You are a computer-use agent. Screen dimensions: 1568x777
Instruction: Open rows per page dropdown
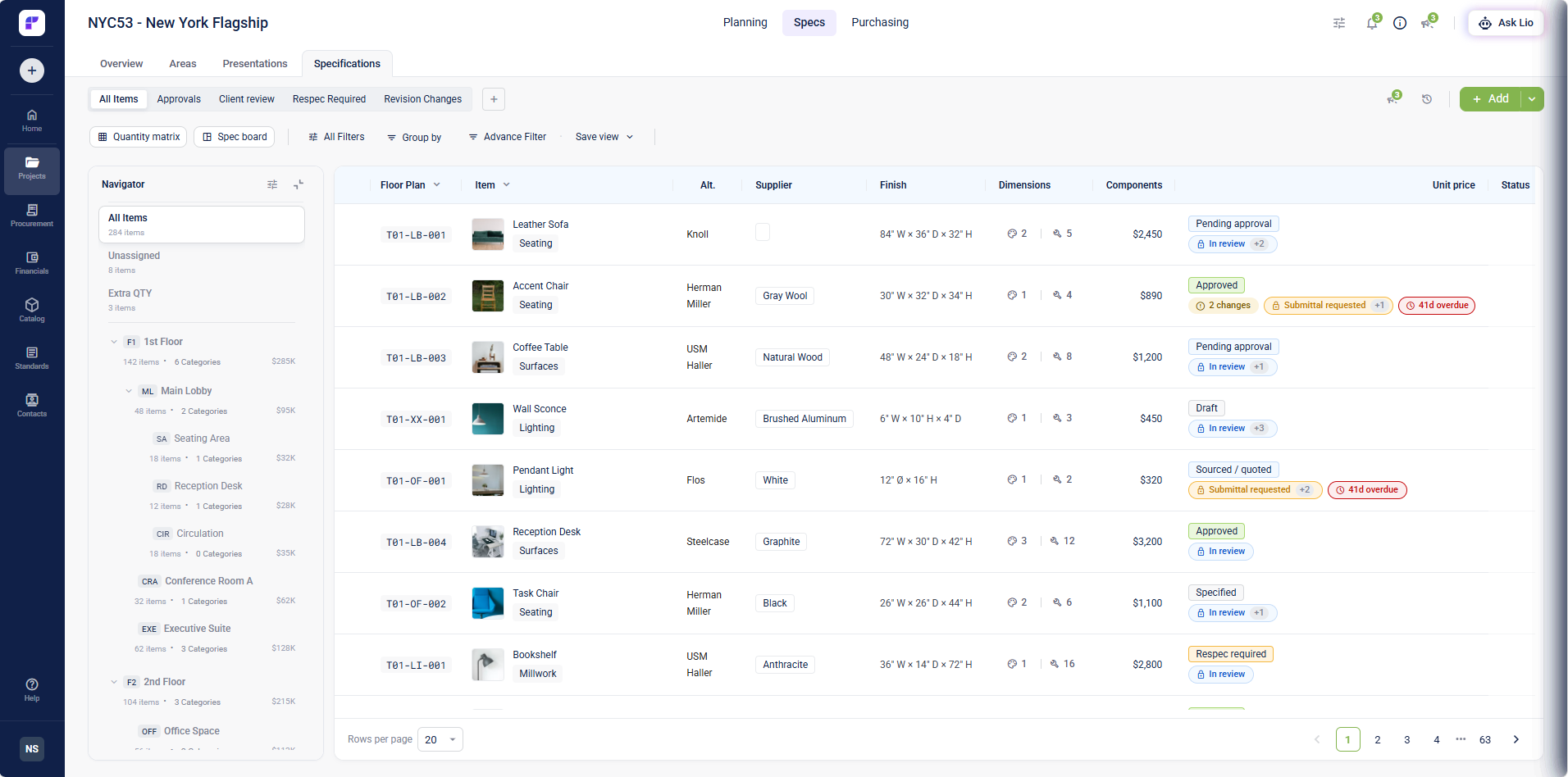tap(440, 739)
